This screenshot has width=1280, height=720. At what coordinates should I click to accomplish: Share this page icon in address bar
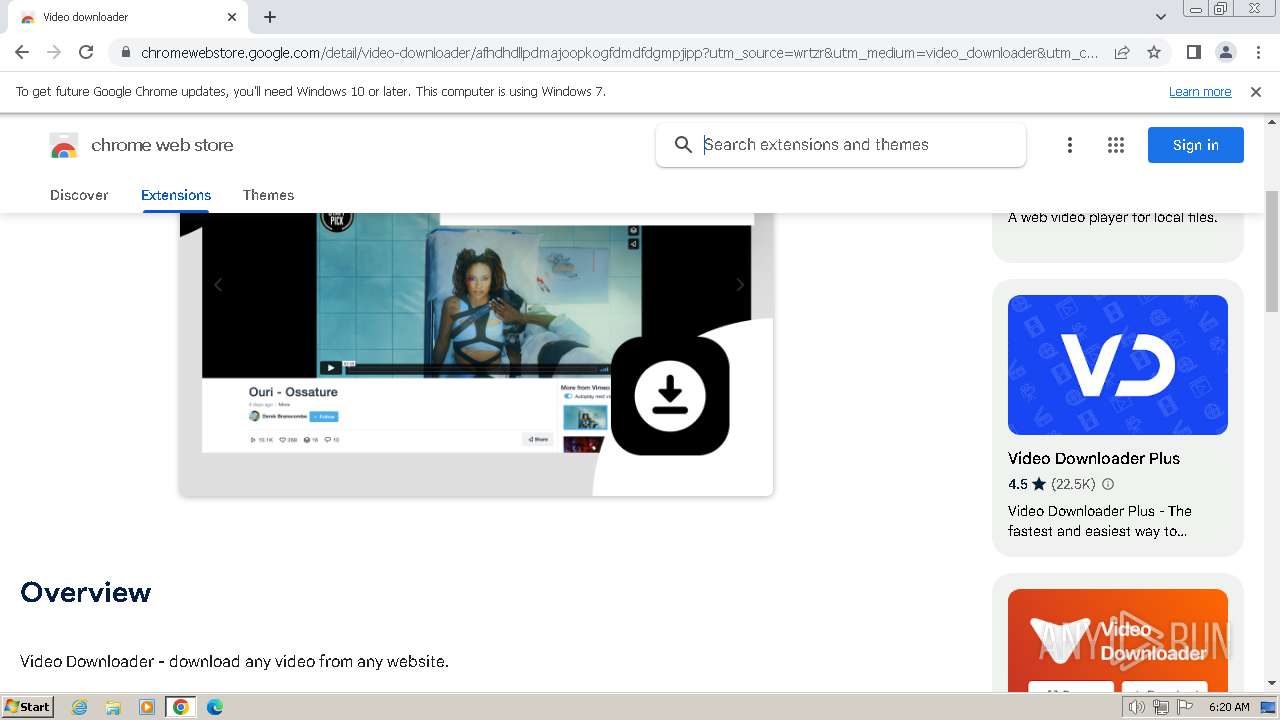pyautogui.click(x=1122, y=52)
